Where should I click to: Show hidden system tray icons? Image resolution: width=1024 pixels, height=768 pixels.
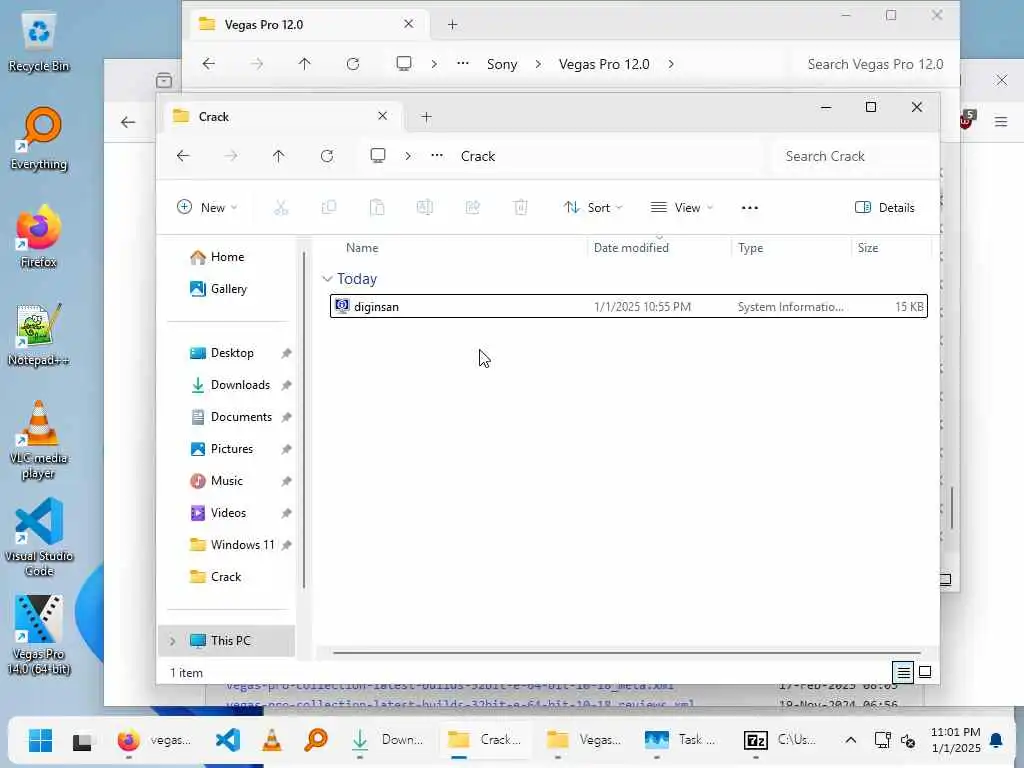pos(850,740)
